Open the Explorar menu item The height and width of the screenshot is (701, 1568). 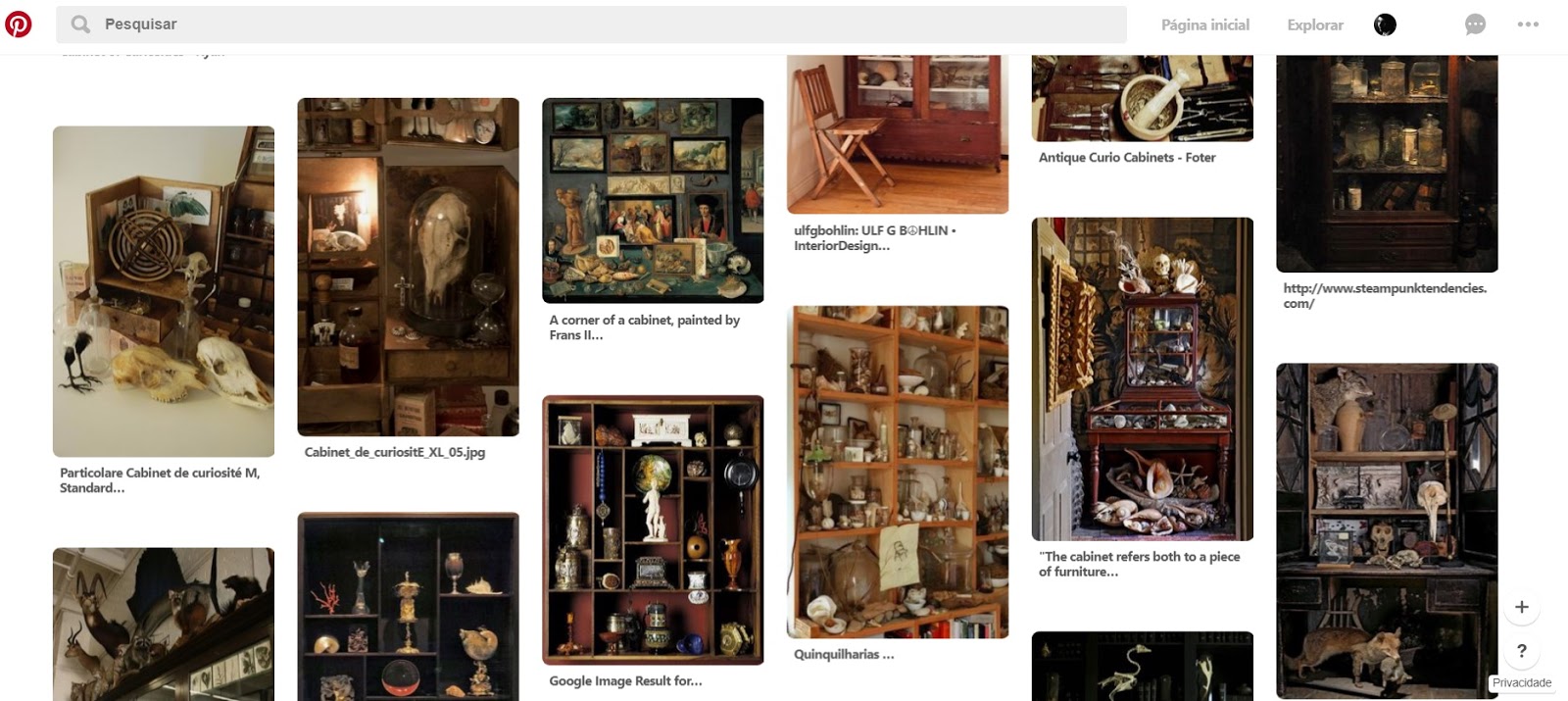pyautogui.click(x=1315, y=25)
